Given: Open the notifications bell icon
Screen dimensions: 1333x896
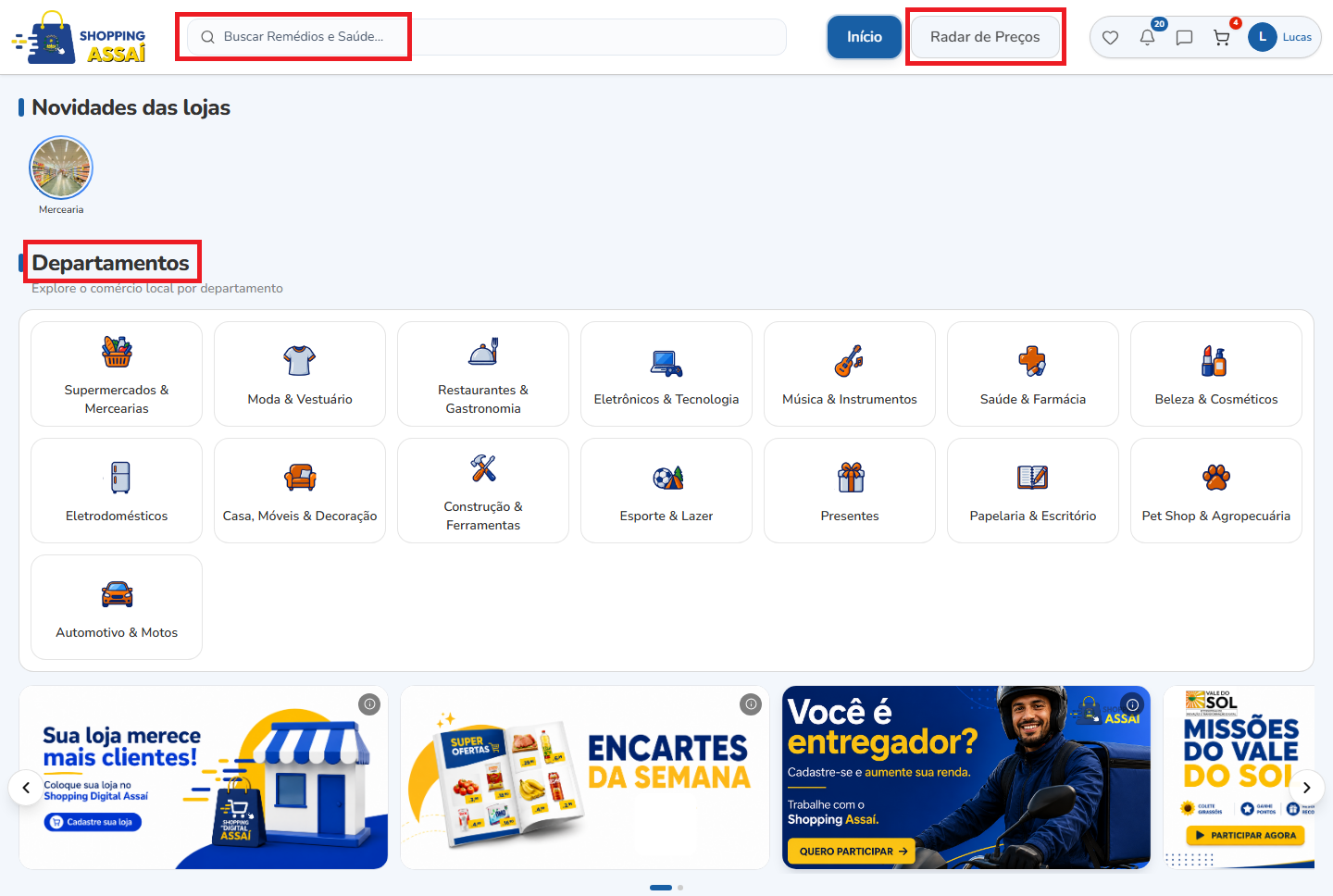Looking at the screenshot, I should click(x=1147, y=38).
